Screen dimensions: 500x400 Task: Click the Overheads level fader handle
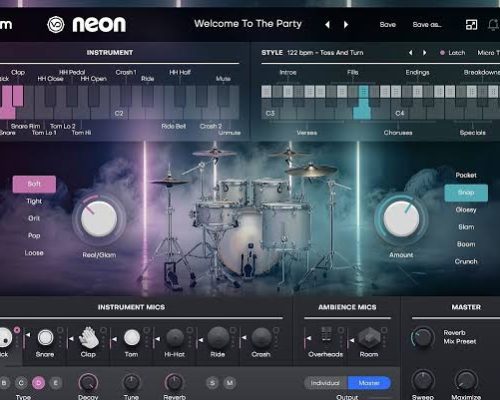(308, 338)
